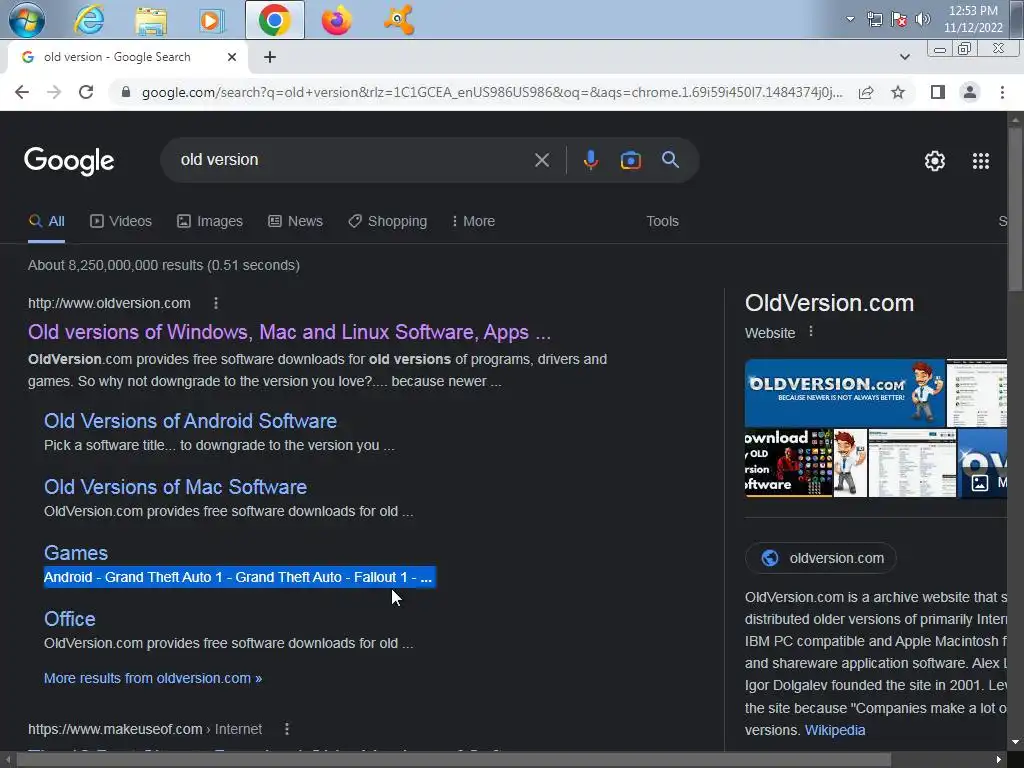Clear the search query with X

[x=541, y=160]
